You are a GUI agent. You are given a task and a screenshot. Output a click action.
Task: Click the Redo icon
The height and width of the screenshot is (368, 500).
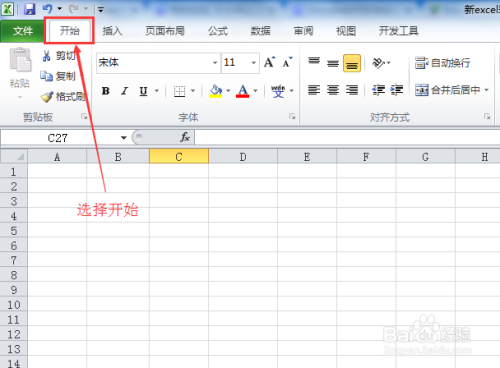click(73, 9)
